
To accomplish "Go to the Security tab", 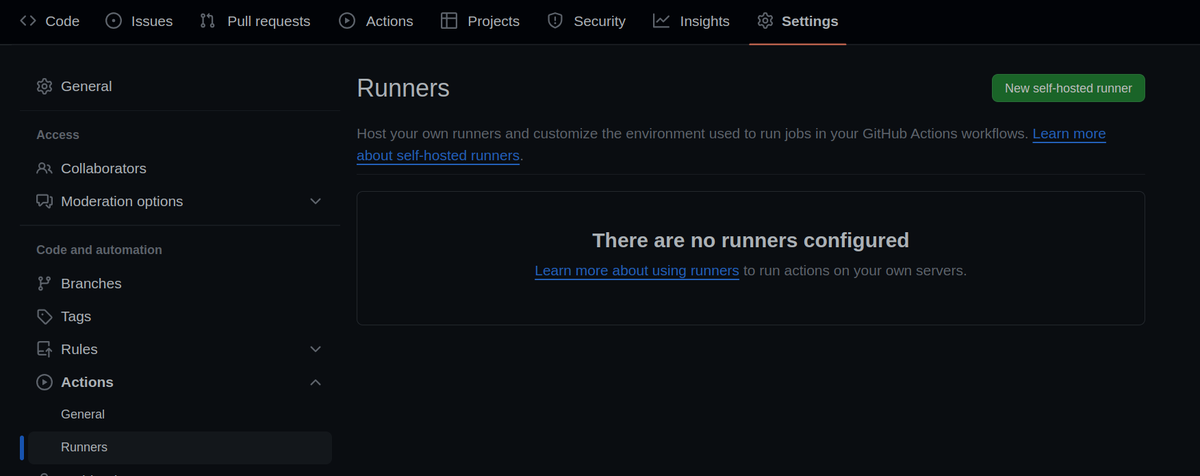I will click(x=587, y=21).
